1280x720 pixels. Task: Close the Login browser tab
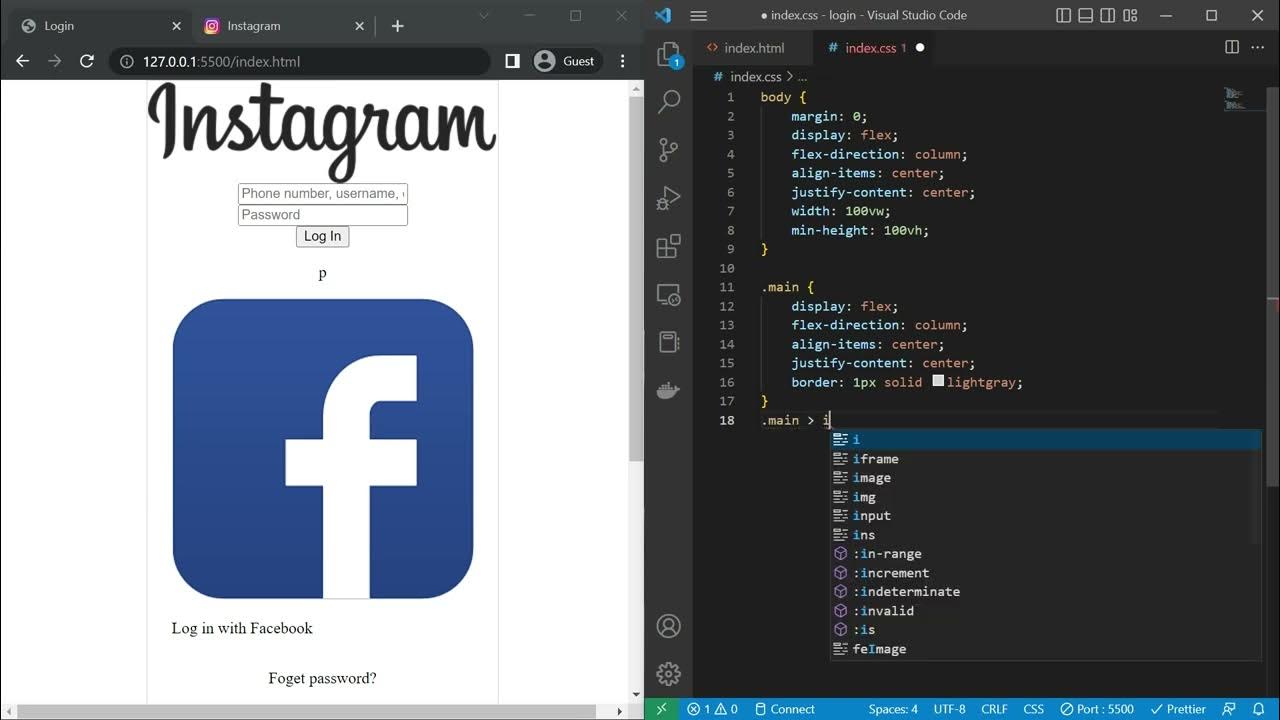tap(176, 26)
